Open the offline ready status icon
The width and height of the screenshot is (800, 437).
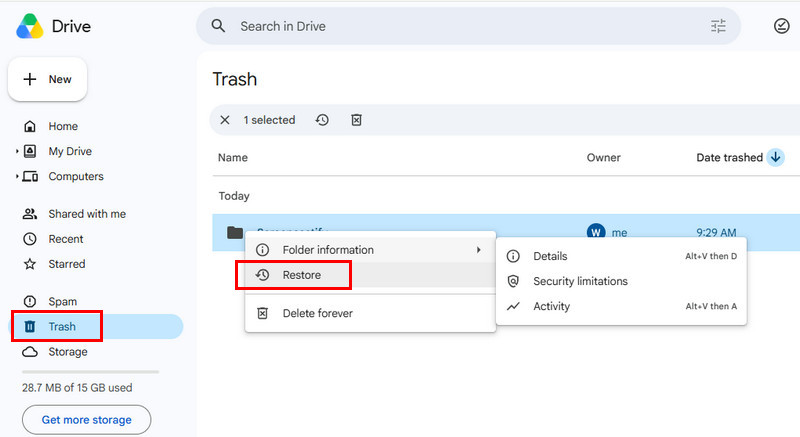tap(782, 26)
